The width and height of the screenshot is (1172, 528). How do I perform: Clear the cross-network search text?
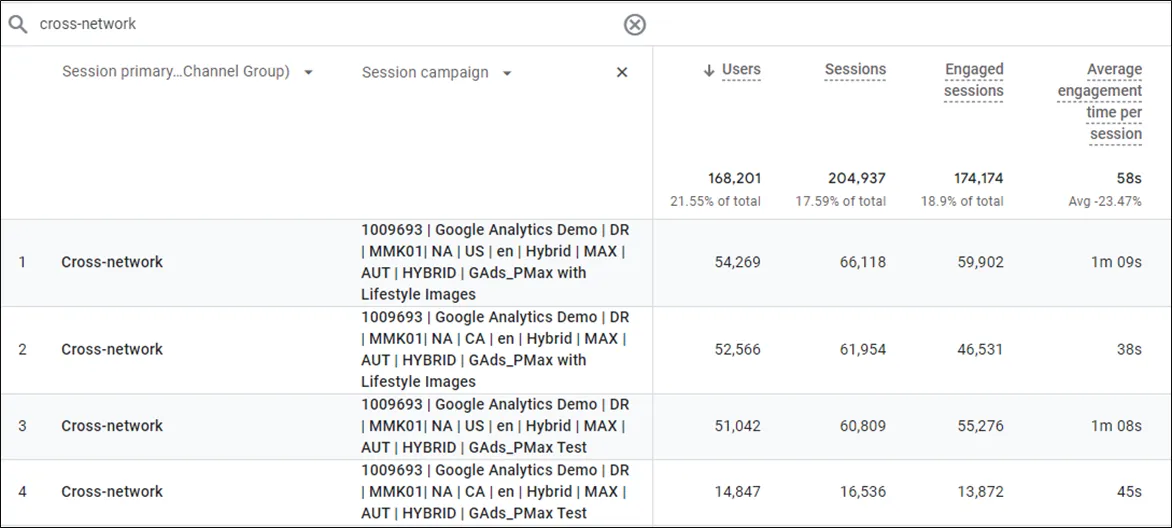coord(634,25)
